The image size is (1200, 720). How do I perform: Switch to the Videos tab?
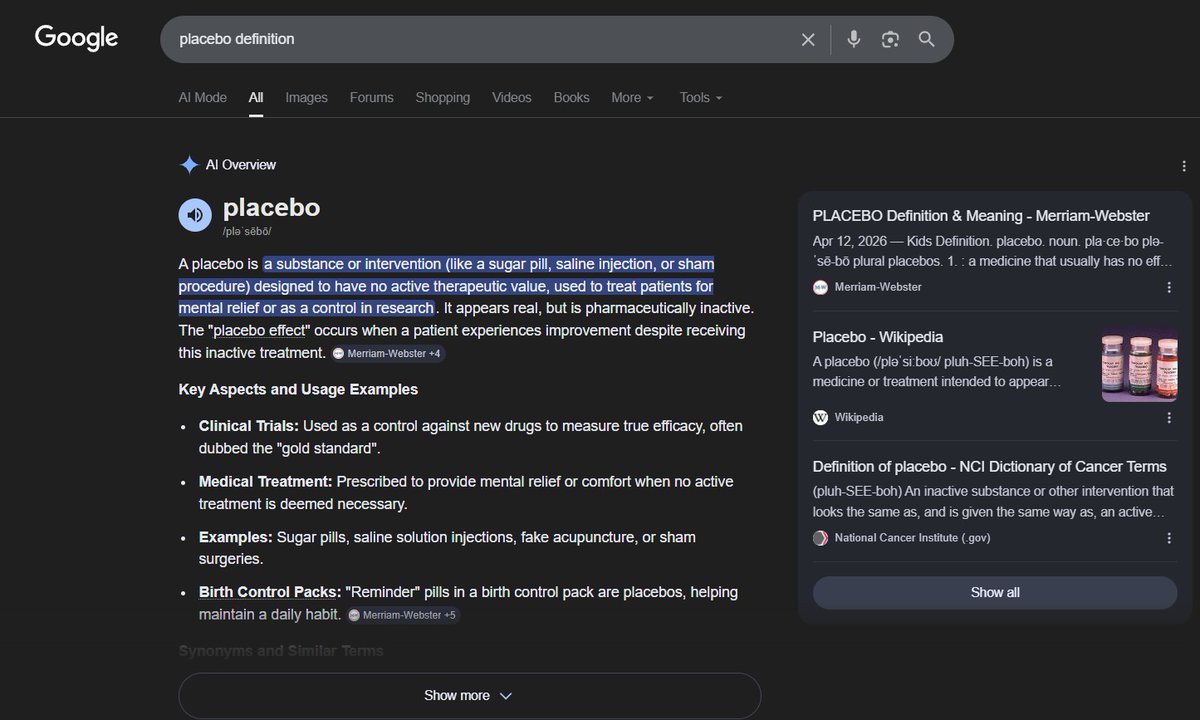(512, 97)
